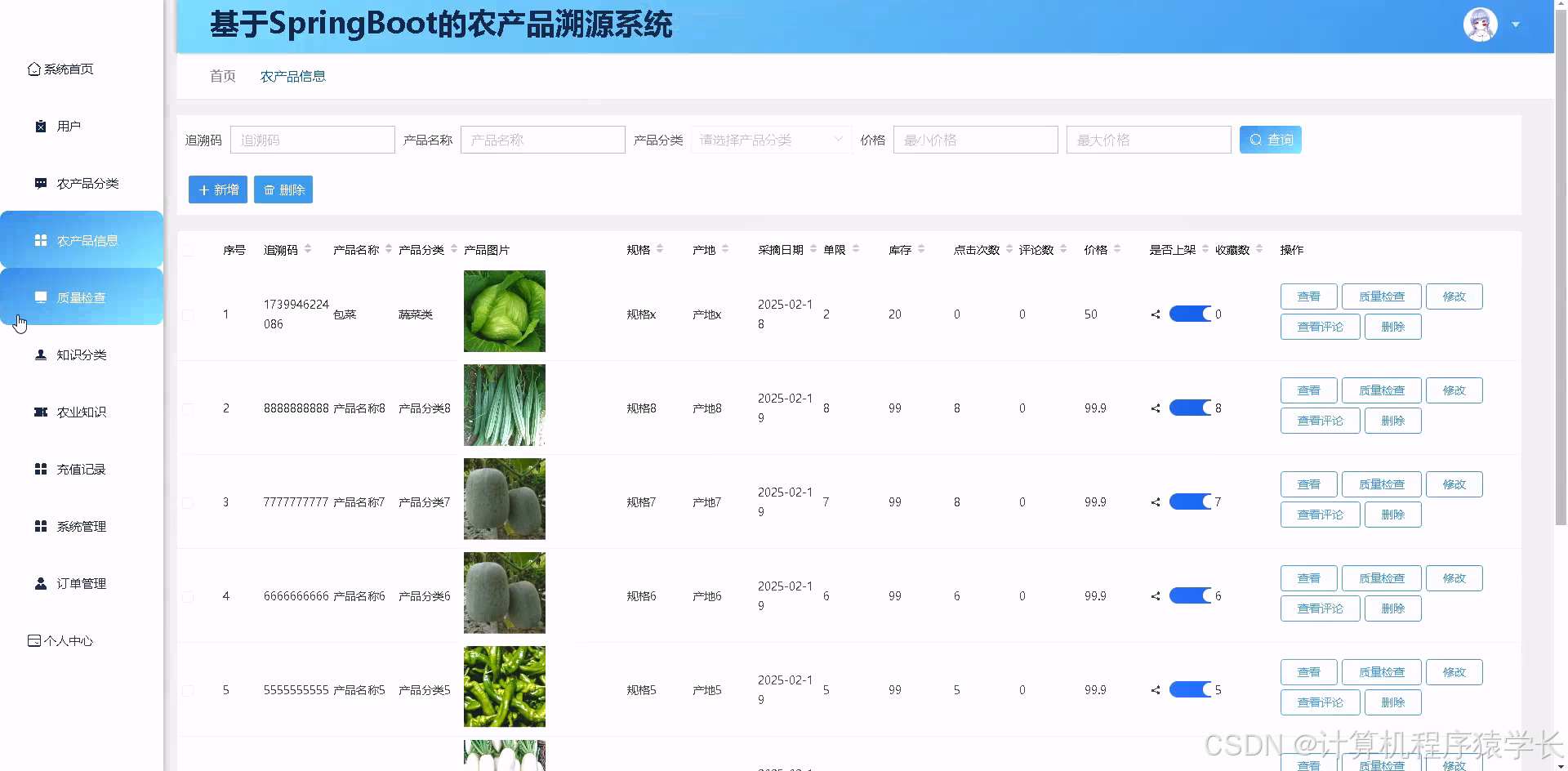Click the 查询 search button
1568x771 pixels.
pos(1270,139)
